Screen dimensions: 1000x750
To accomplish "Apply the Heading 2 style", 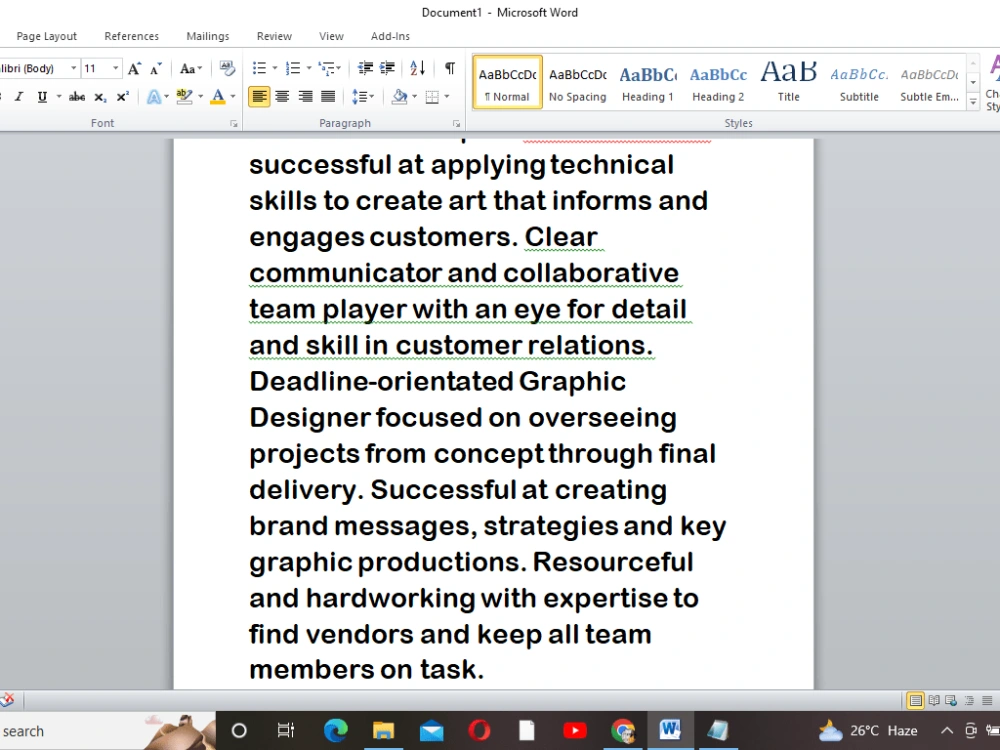I will coord(718,82).
